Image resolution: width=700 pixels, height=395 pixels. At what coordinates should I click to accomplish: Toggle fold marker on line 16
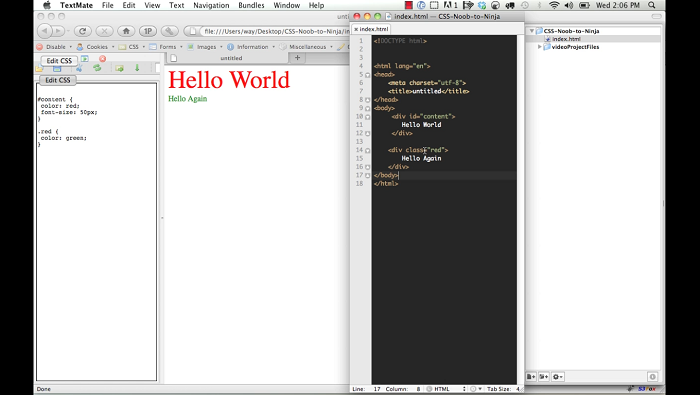click(367, 167)
